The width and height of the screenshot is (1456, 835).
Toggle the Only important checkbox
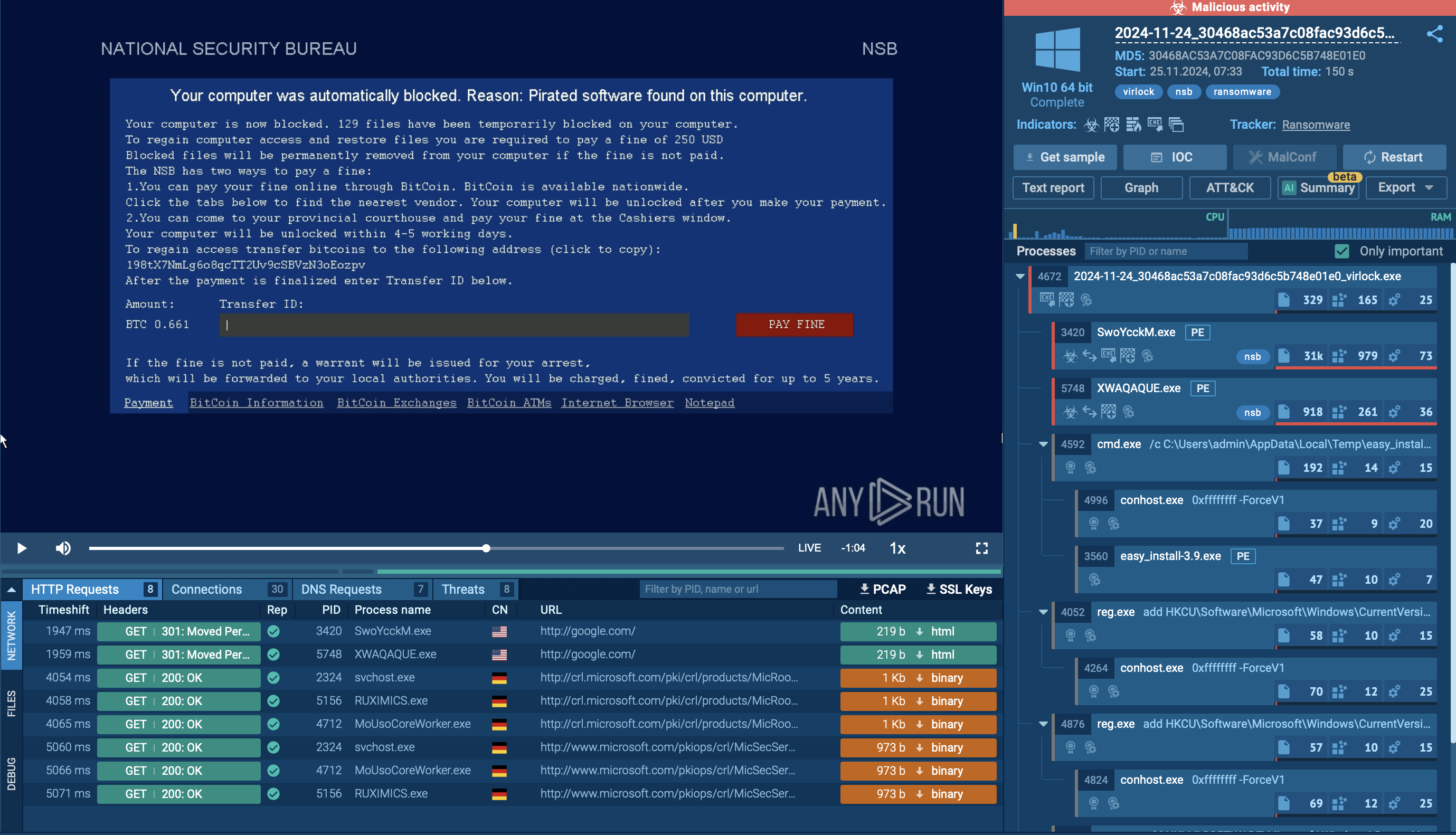(1341, 251)
